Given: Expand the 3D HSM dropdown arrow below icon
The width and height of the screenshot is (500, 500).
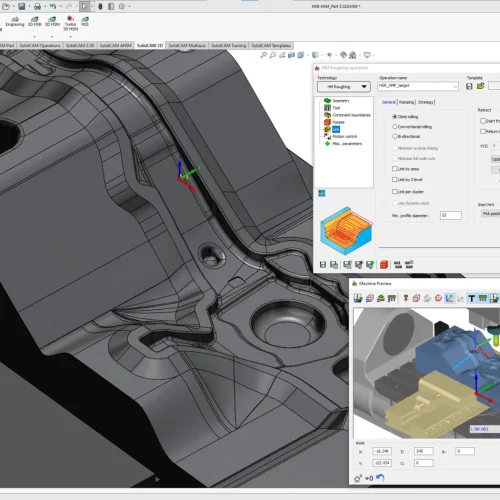Looking at the screenshot, I should [52, 36].
